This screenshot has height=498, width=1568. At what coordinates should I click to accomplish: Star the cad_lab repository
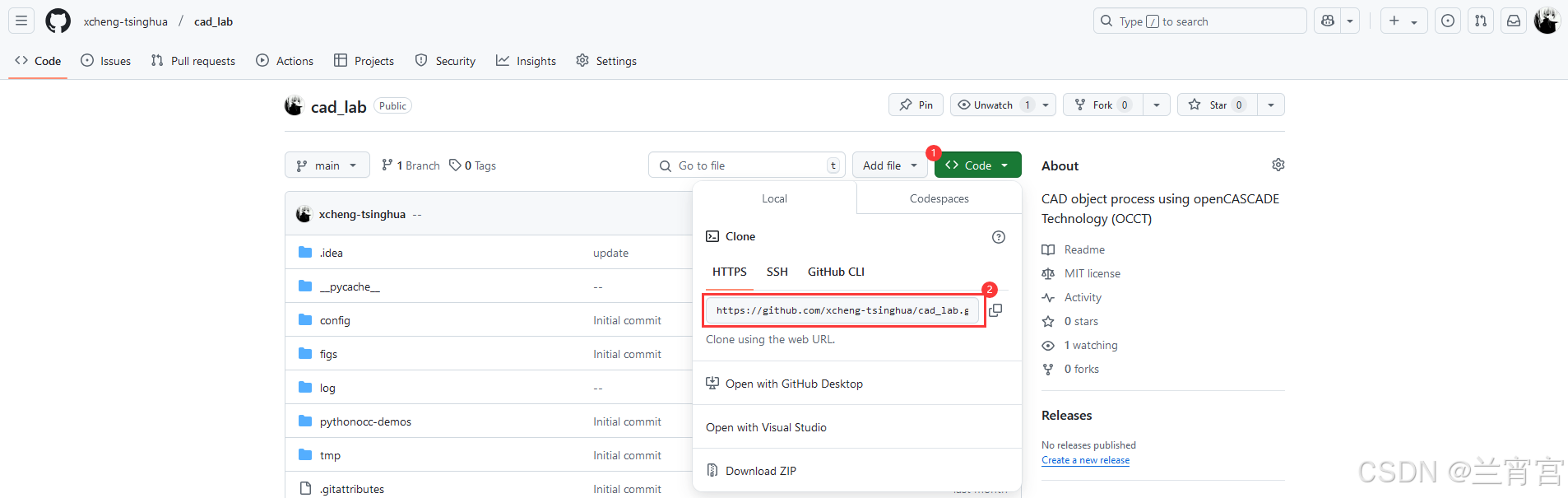[x=1217, y=105]
